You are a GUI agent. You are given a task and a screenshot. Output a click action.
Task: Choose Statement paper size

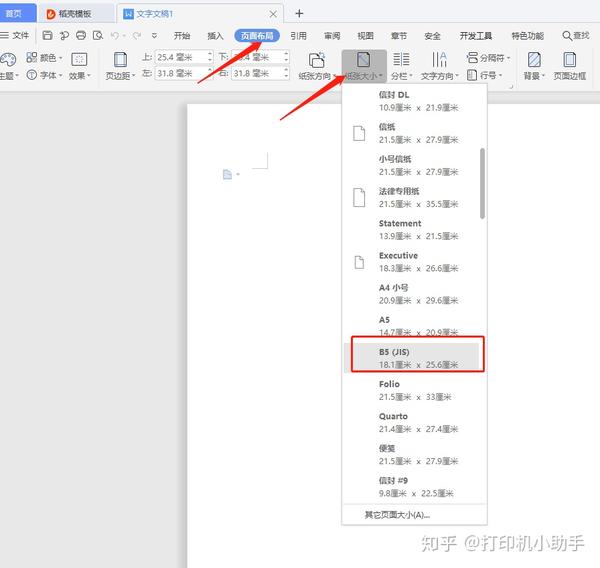[412, 230]
